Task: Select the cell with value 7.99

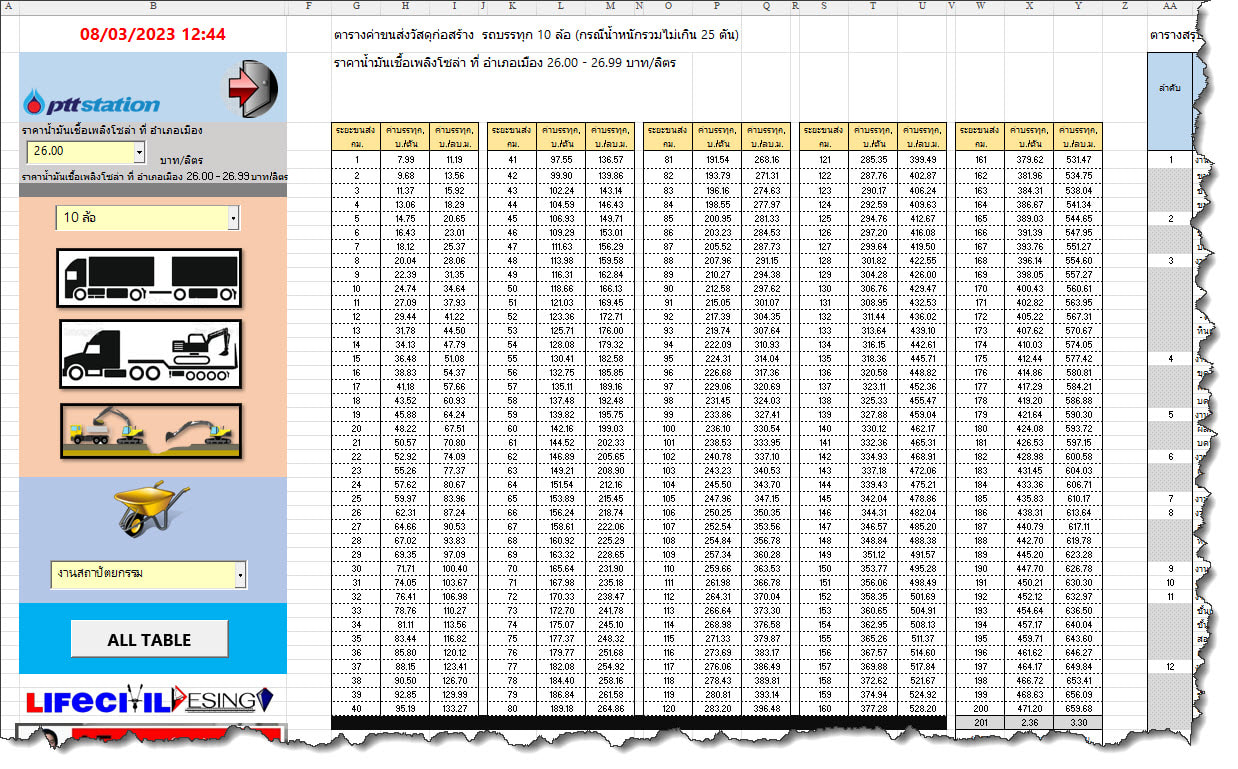Action: (x=405, y=160)
